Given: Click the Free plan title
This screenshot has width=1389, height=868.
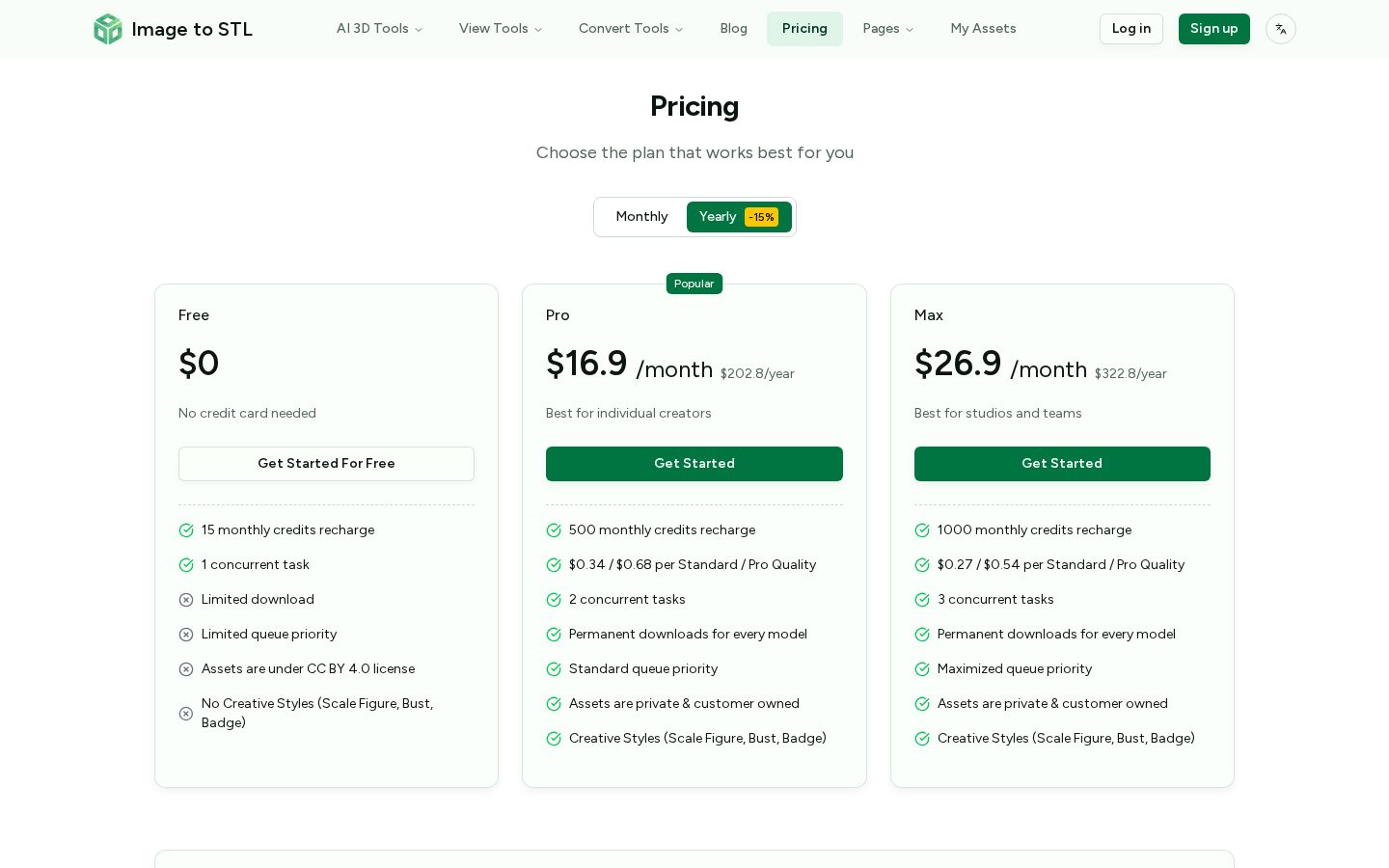Looking at the screenshot, I should 194,315.
